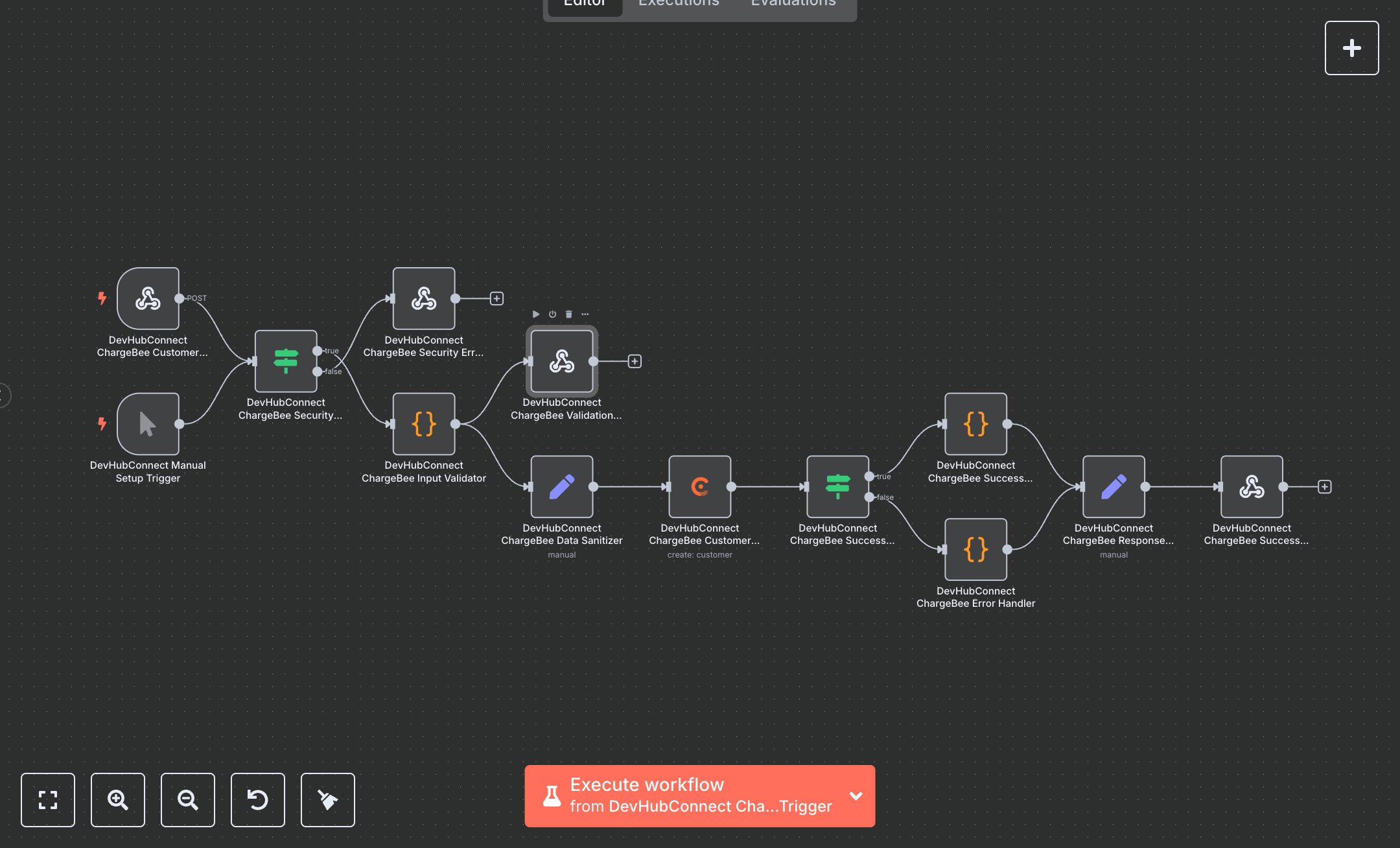Open the DevHubConnect ChargeBee Data Sanitizer node

561,487
